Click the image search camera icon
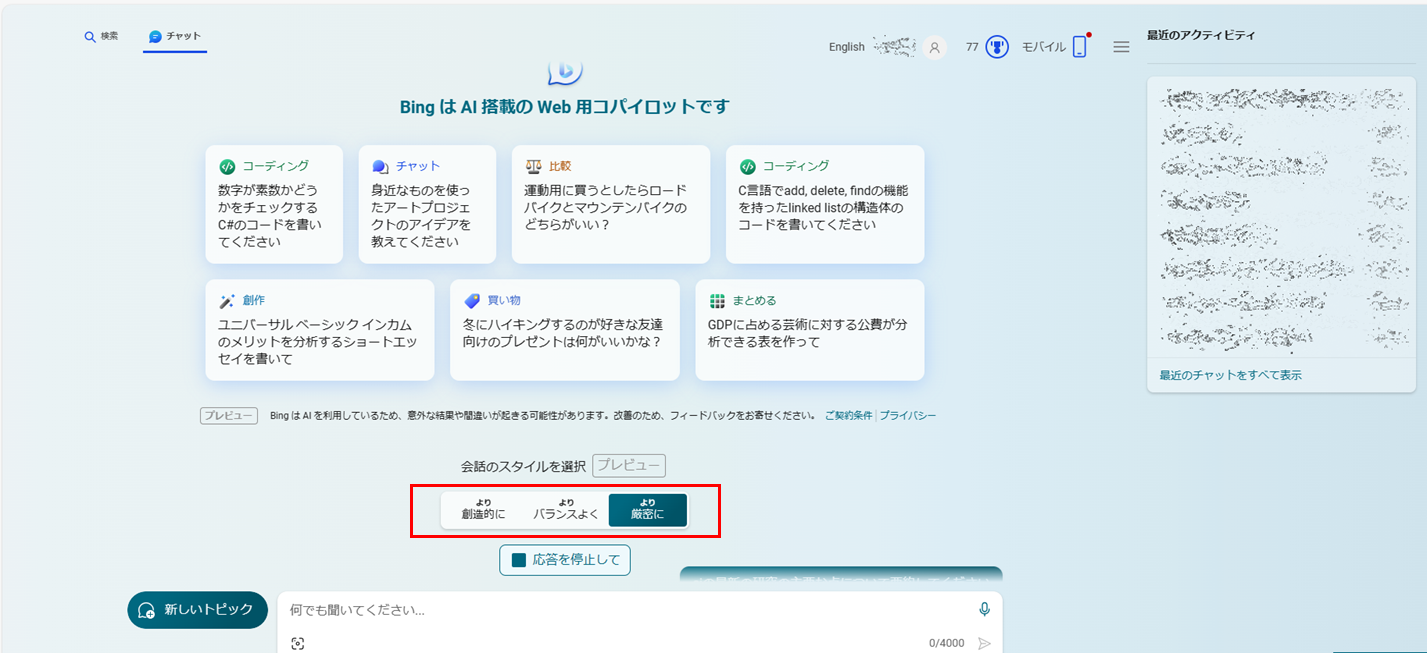Image resolution: width=1427 pixels, height=653 pixels. pyautogui.click(x=297, y=643)
